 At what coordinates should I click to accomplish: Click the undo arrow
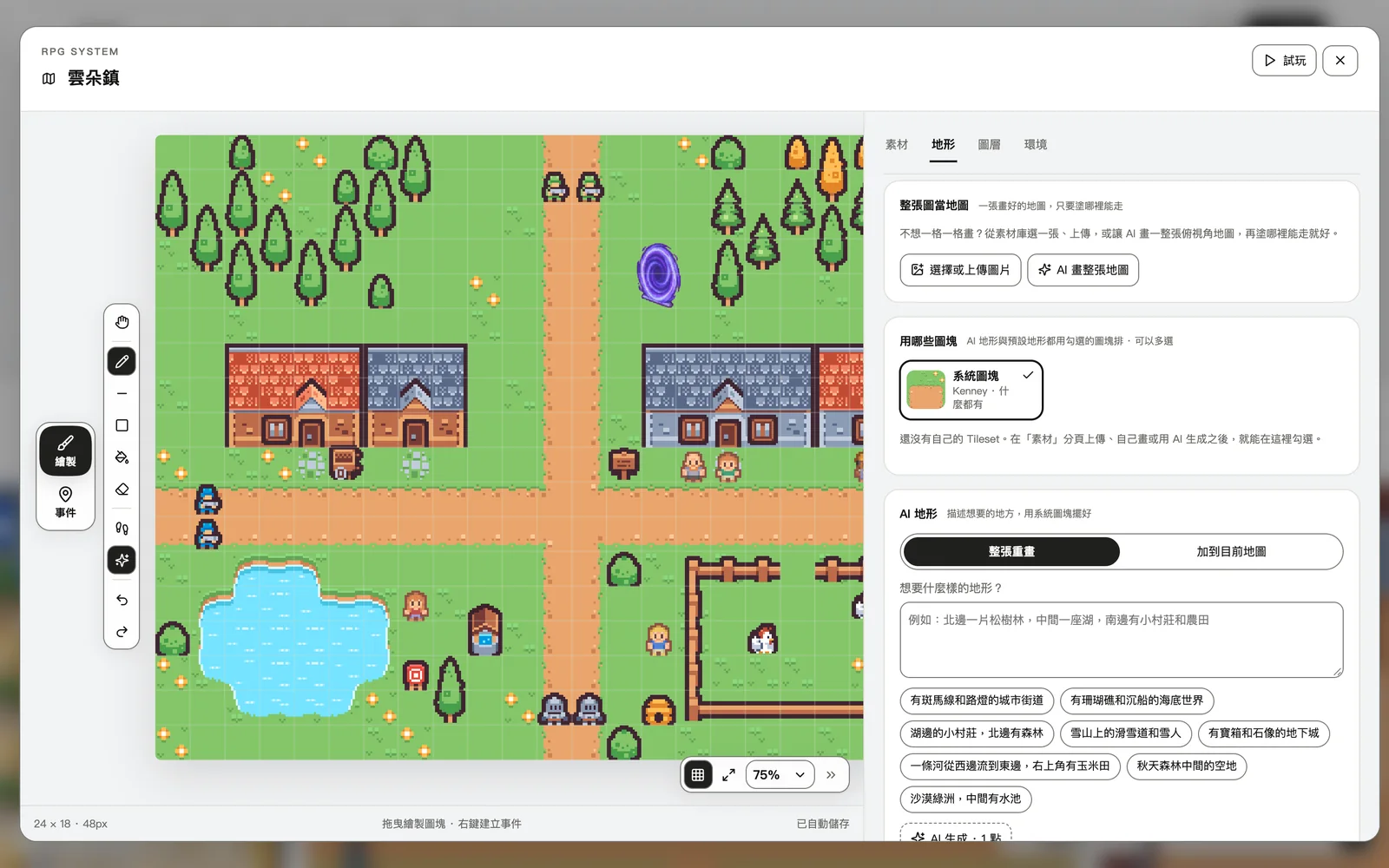tap(122, 600)
